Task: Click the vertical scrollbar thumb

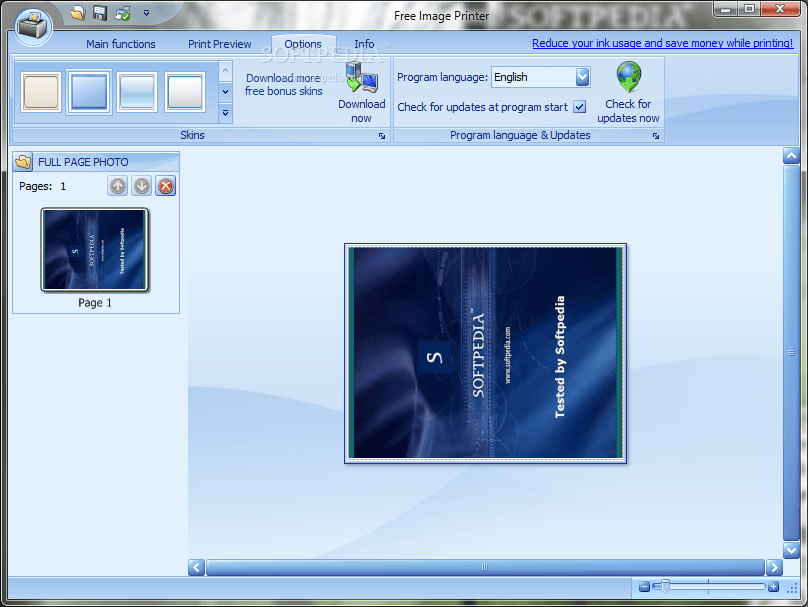Action: [x=791, y=352]
